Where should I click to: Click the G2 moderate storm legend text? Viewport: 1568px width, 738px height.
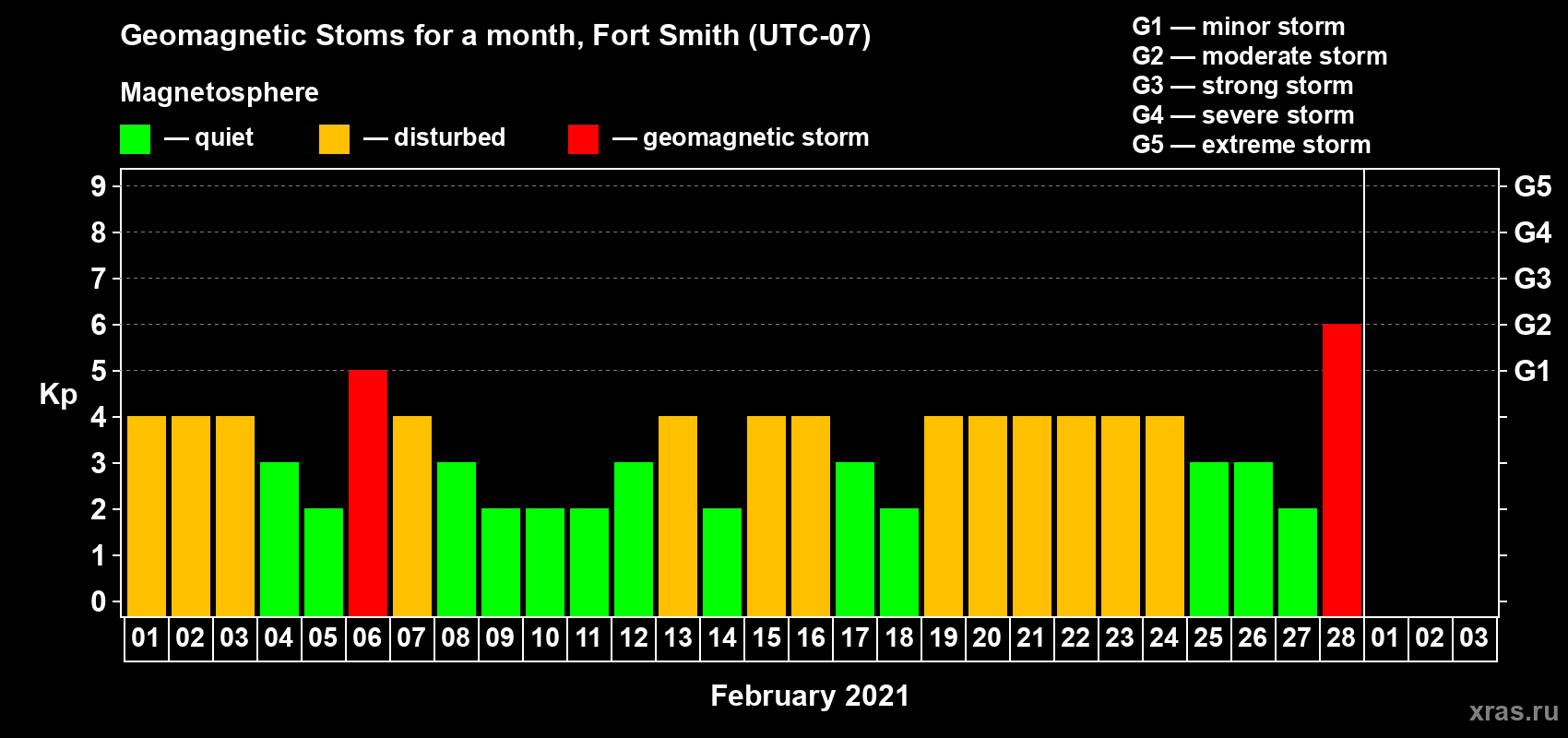1259,56
